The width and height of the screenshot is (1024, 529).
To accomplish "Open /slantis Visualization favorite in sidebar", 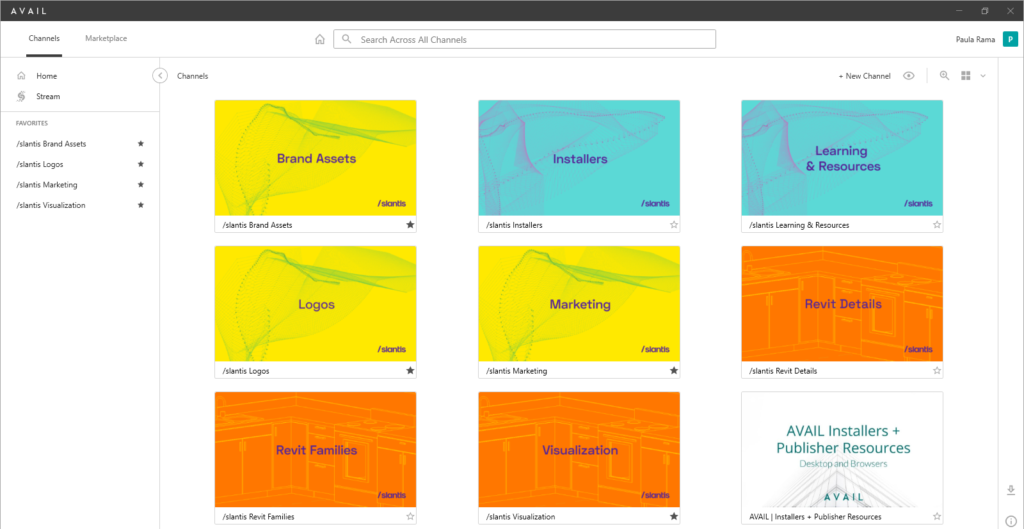I will tap(51, 205).
